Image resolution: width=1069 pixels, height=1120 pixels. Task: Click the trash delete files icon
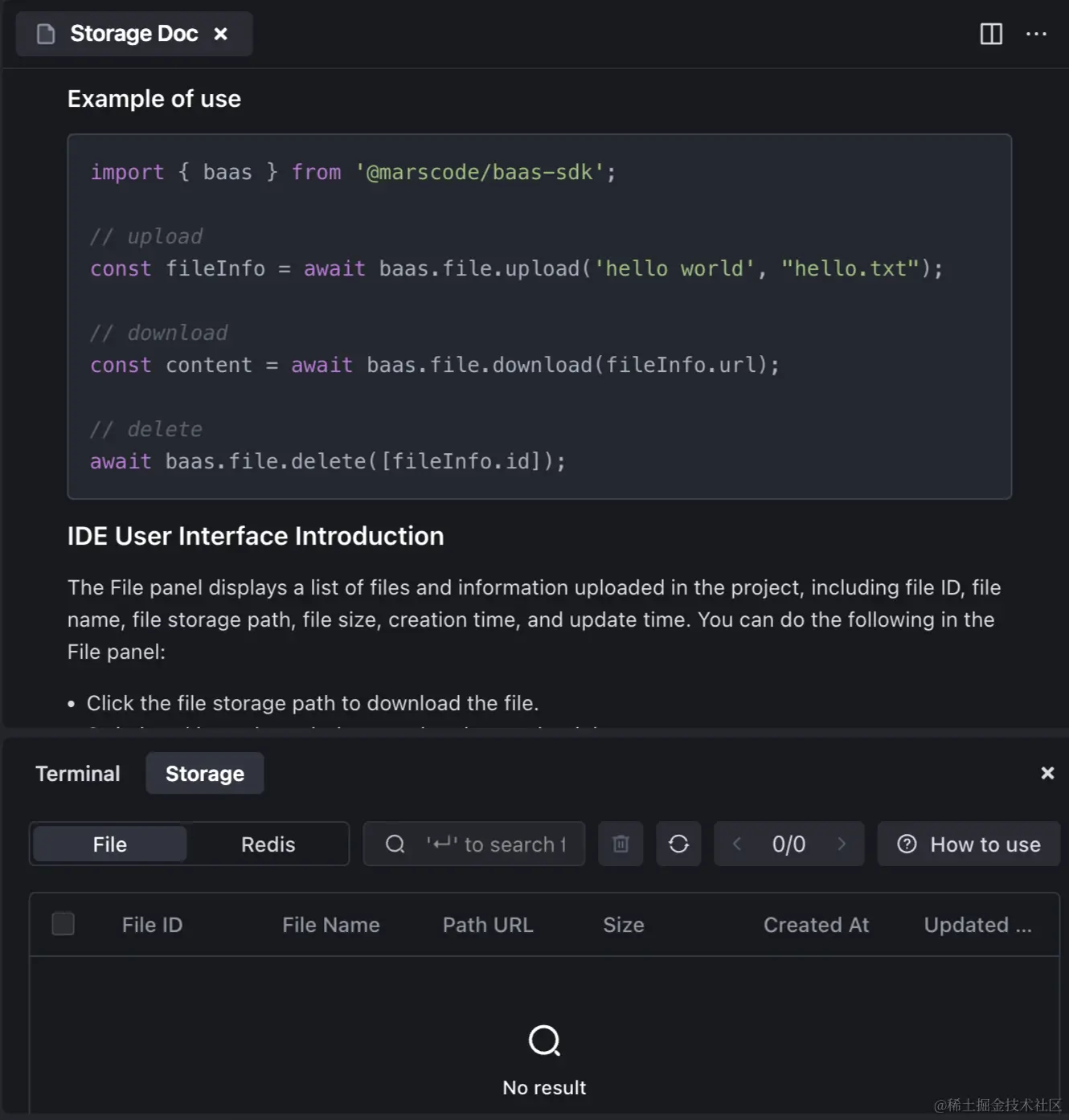[x=621, y=844]
